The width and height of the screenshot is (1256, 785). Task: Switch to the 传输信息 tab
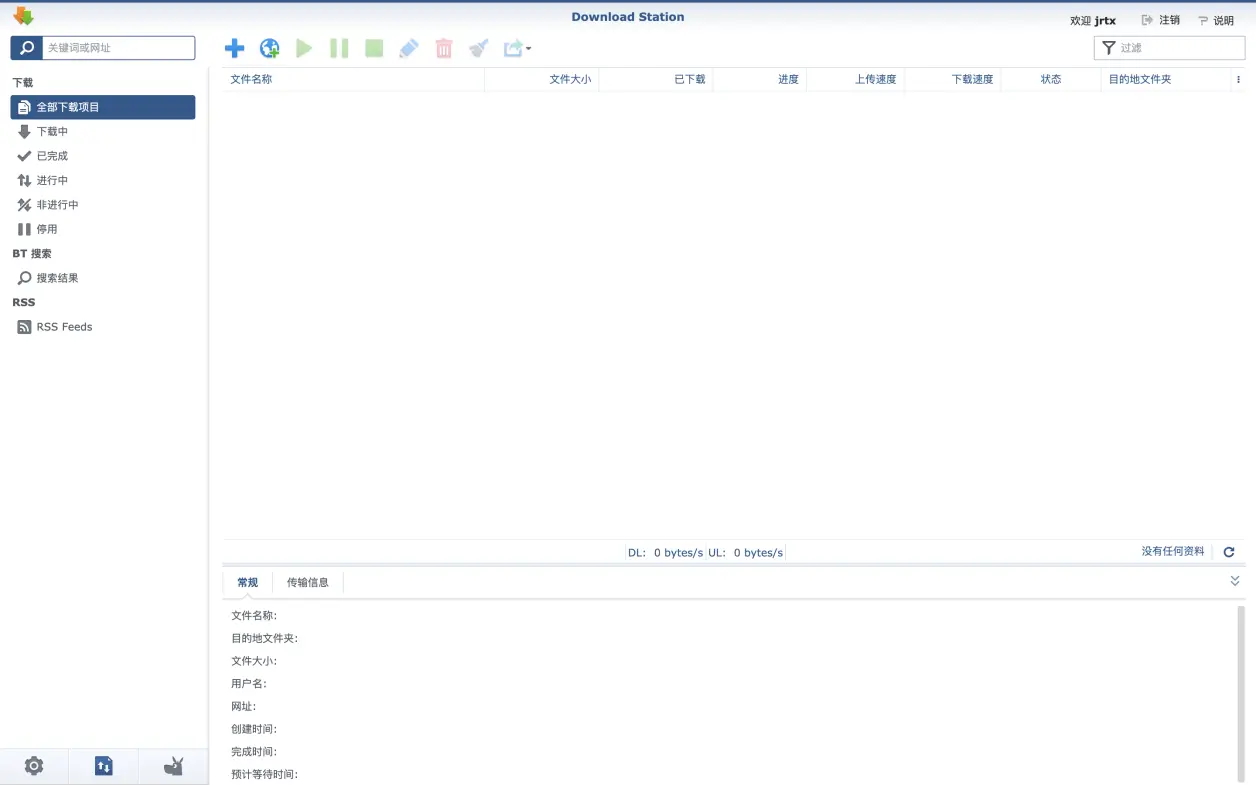click(306, 581)
